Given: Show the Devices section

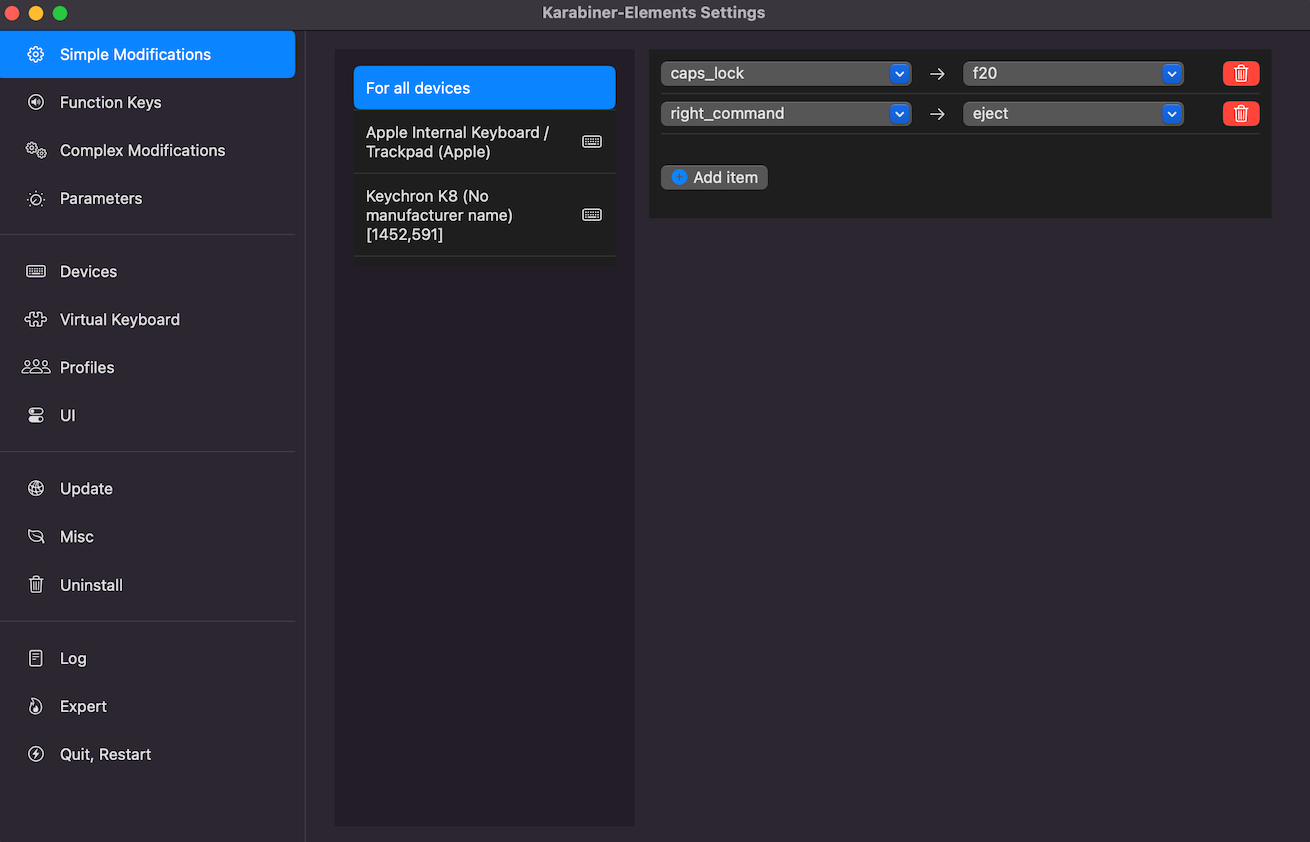Looking at the screenshot, I should coord(147,271).
